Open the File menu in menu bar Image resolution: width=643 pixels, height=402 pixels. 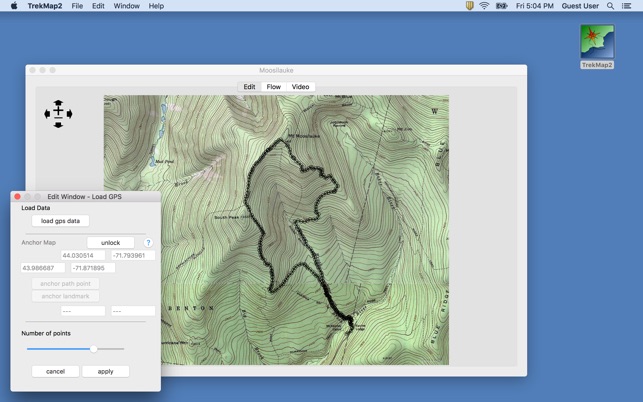[x=77, y=6]
